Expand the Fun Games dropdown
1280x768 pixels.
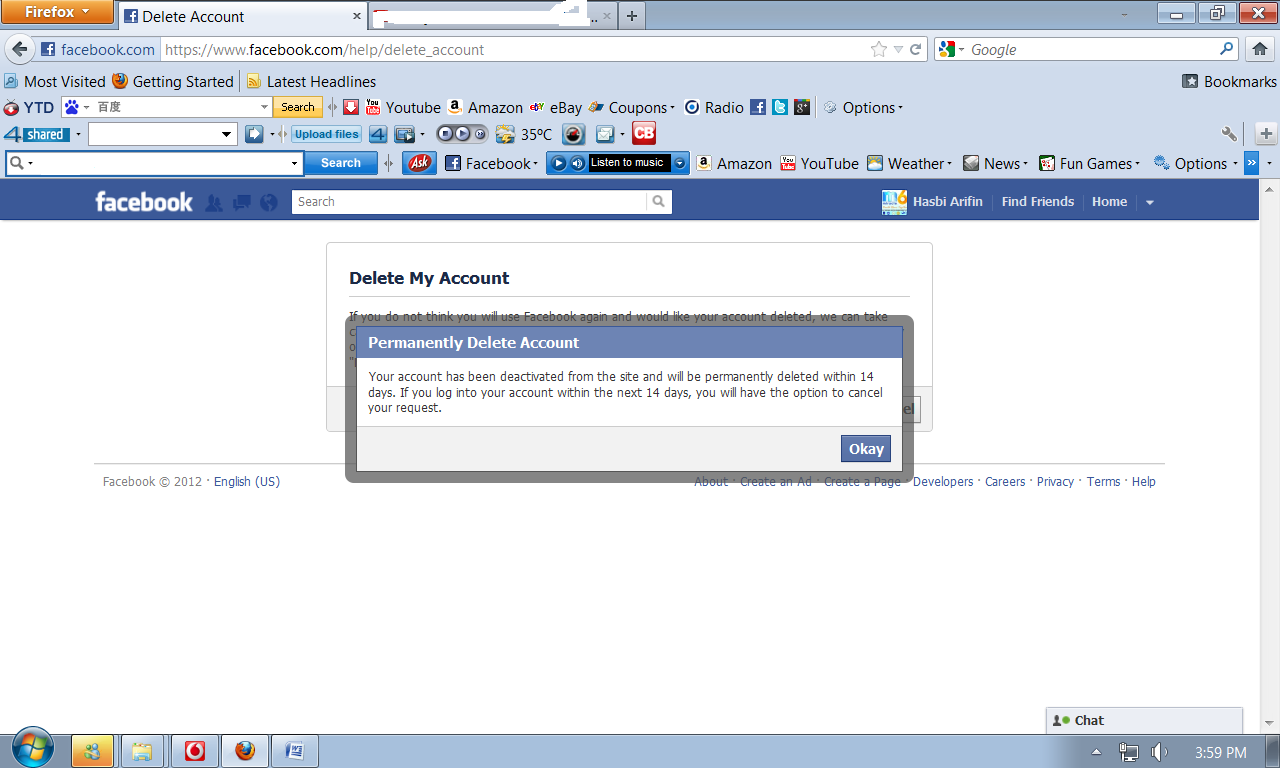(x=1138, y=164)
